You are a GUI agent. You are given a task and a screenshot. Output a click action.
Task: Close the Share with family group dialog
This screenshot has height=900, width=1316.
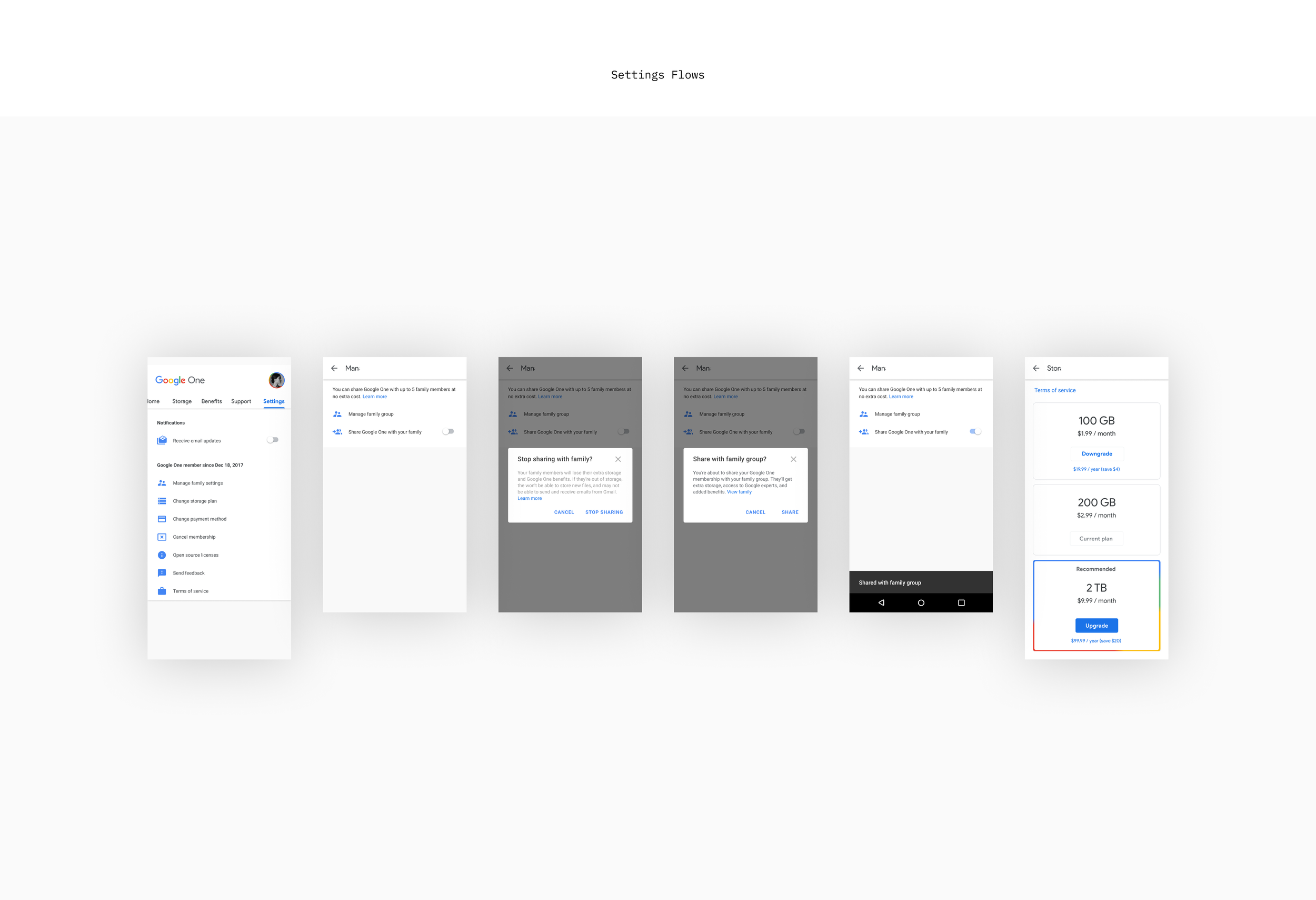(x=793, y=459)
